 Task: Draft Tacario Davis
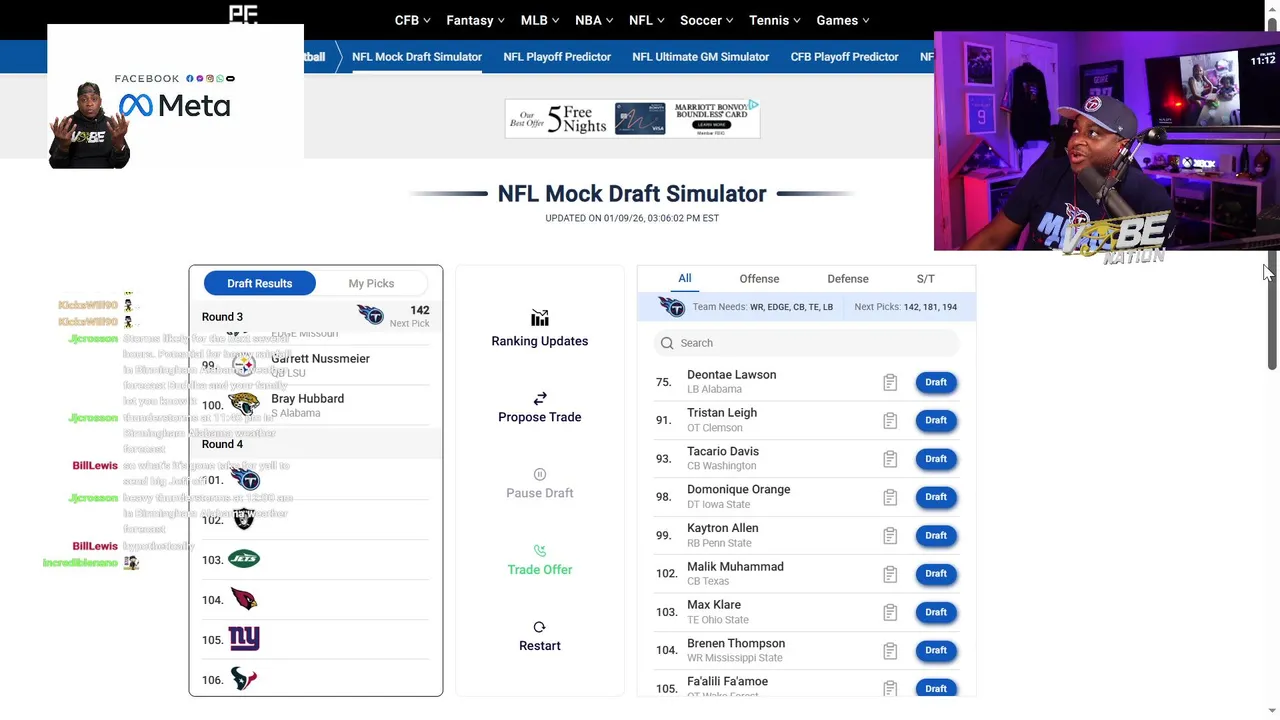[x=936, y=459]
